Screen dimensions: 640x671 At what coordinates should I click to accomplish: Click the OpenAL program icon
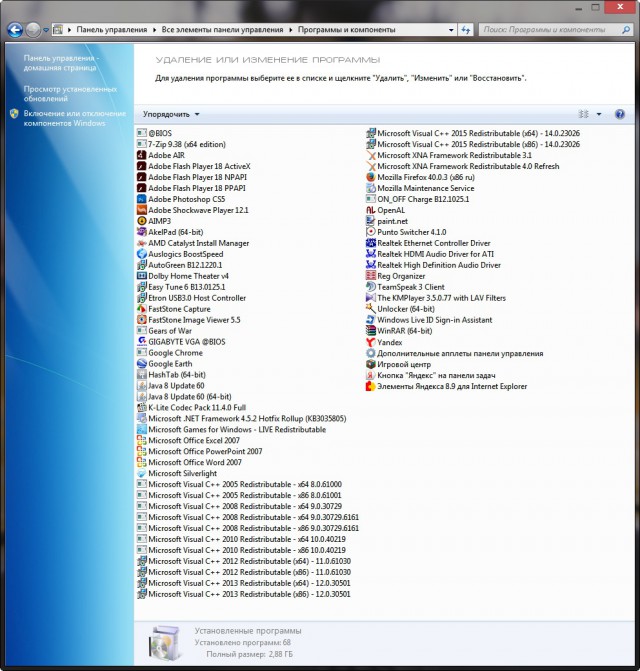(370, 210)
